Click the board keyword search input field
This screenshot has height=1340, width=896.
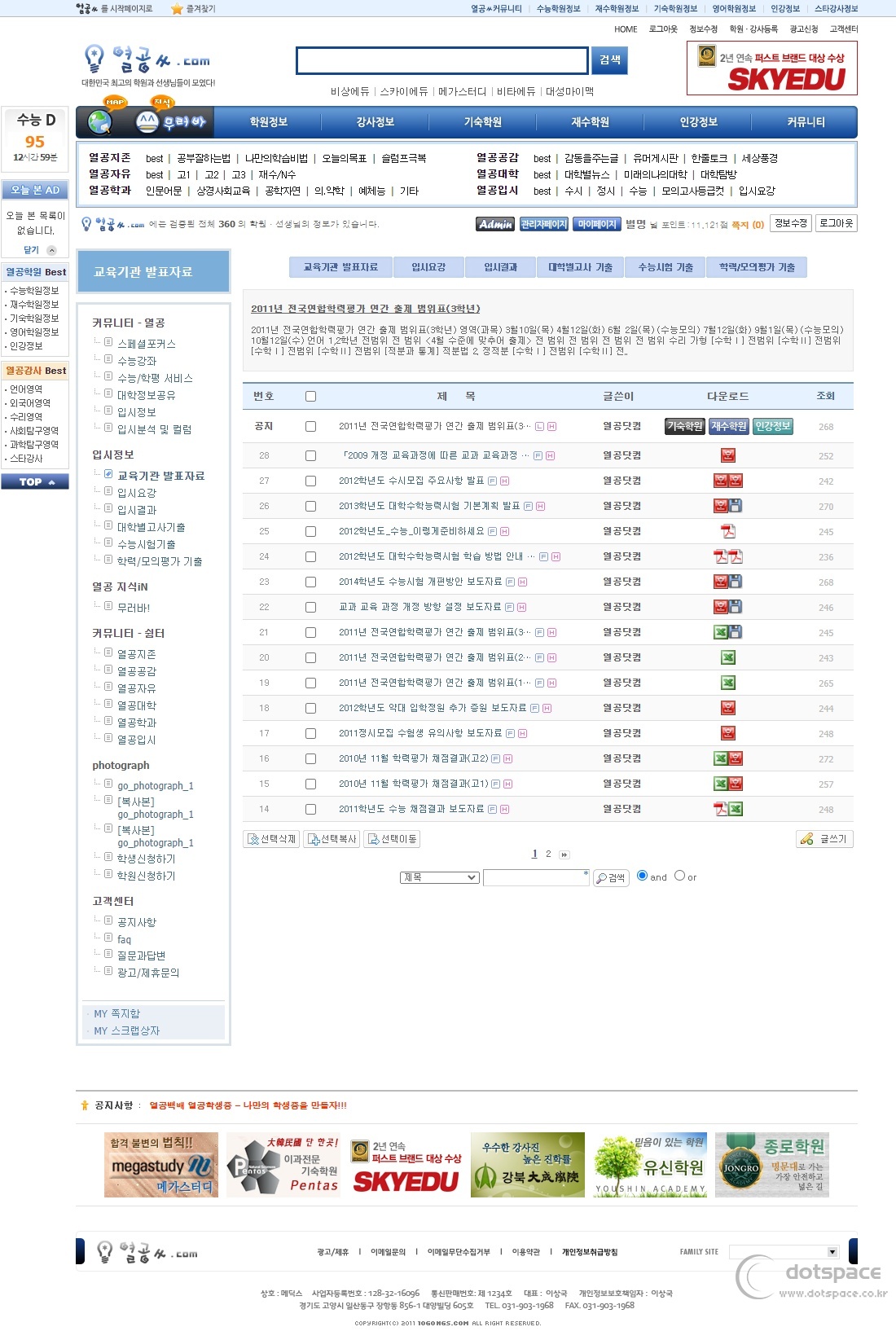(x=536, y=877)
